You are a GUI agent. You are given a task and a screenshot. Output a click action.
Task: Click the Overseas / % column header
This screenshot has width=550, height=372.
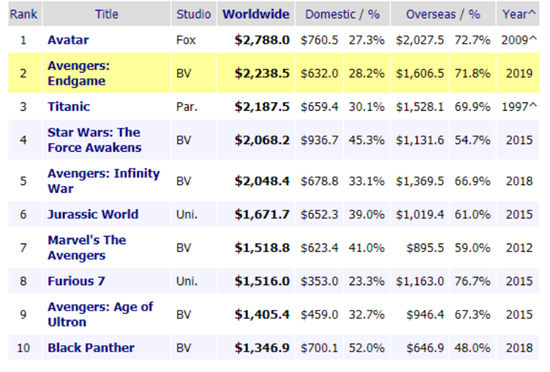click(443, 14)
